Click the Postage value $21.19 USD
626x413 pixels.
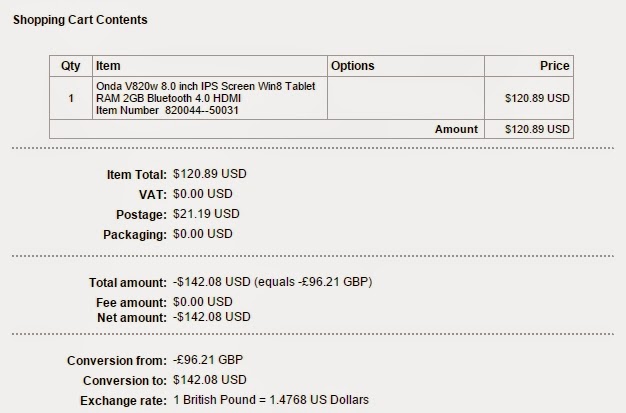(206, 214)
